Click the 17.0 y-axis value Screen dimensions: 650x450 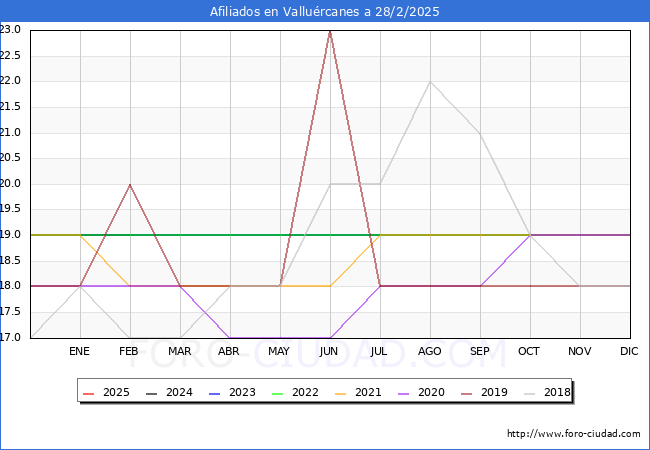pos(10,337)
